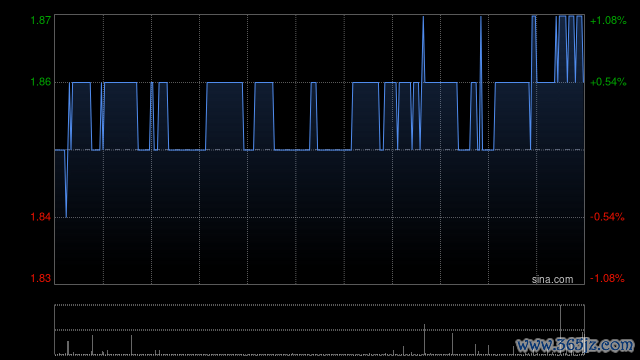Image resolution: width=640 pixels, height=360 pixels.
Task: Click the 1.84 price axis label
Action: 41,217
